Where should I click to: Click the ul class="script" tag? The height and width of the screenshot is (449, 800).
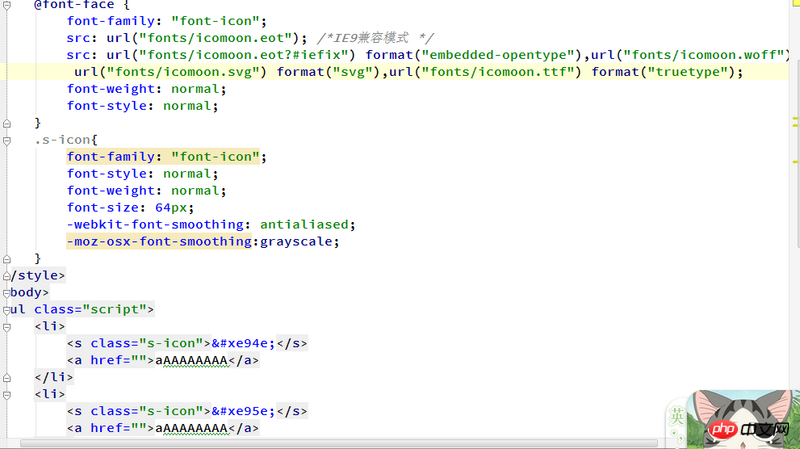click(x=82, y=309)
